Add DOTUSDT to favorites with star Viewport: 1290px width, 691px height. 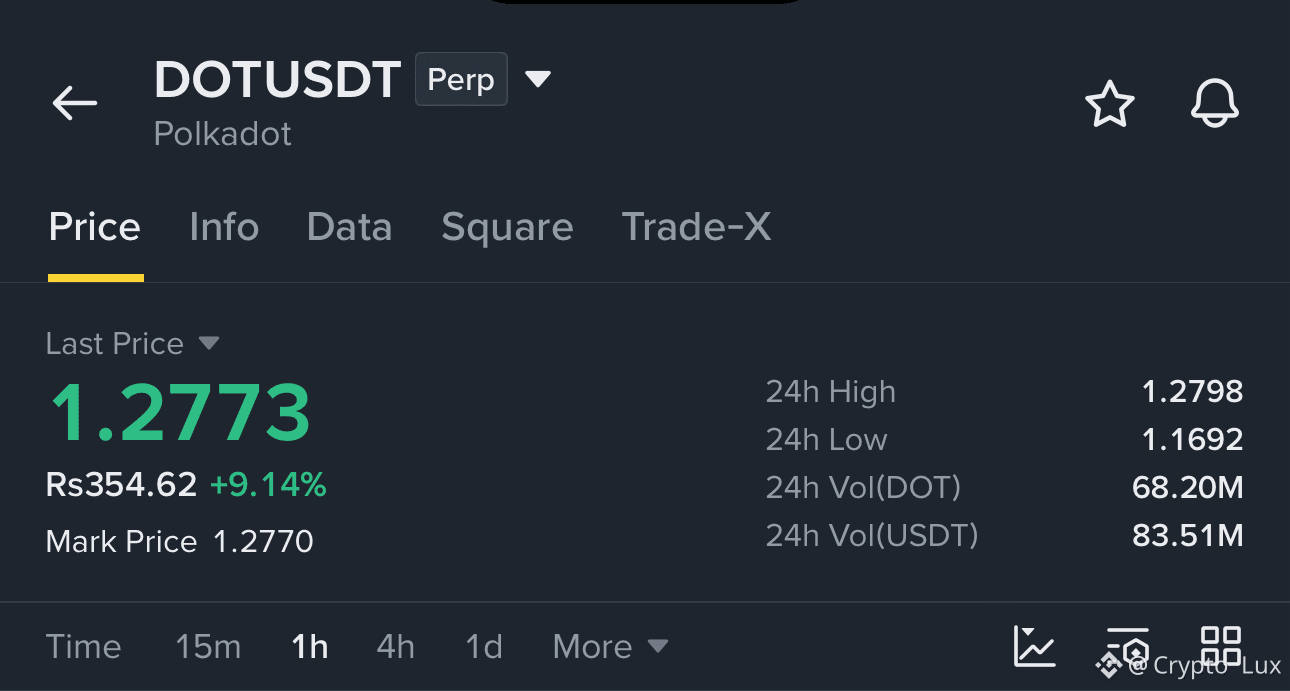(1110, 104)
